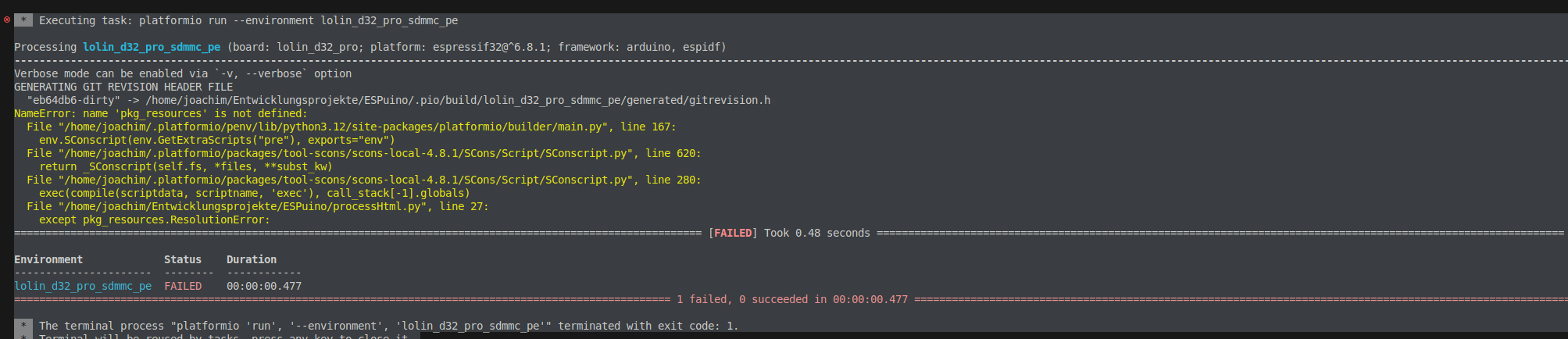
Task: Click the asterisk marker beside terminal process message
Action: (23, 326)
